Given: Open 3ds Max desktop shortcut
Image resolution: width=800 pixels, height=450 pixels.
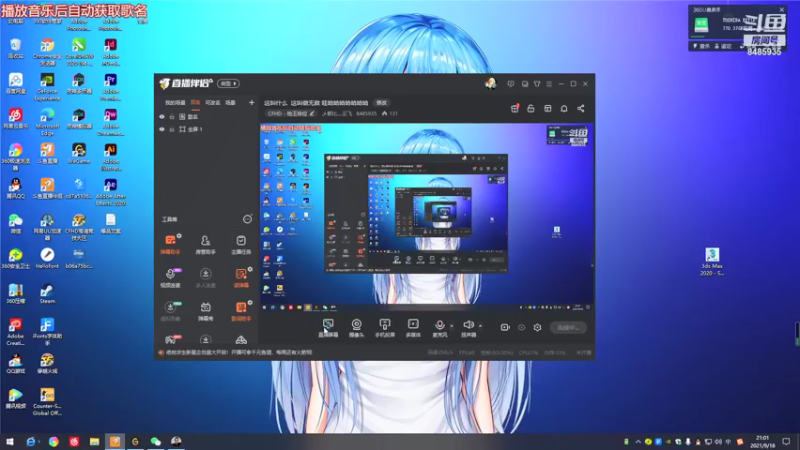Looking at the screenshot, I should pyautogui.click(x=712, y=262).
